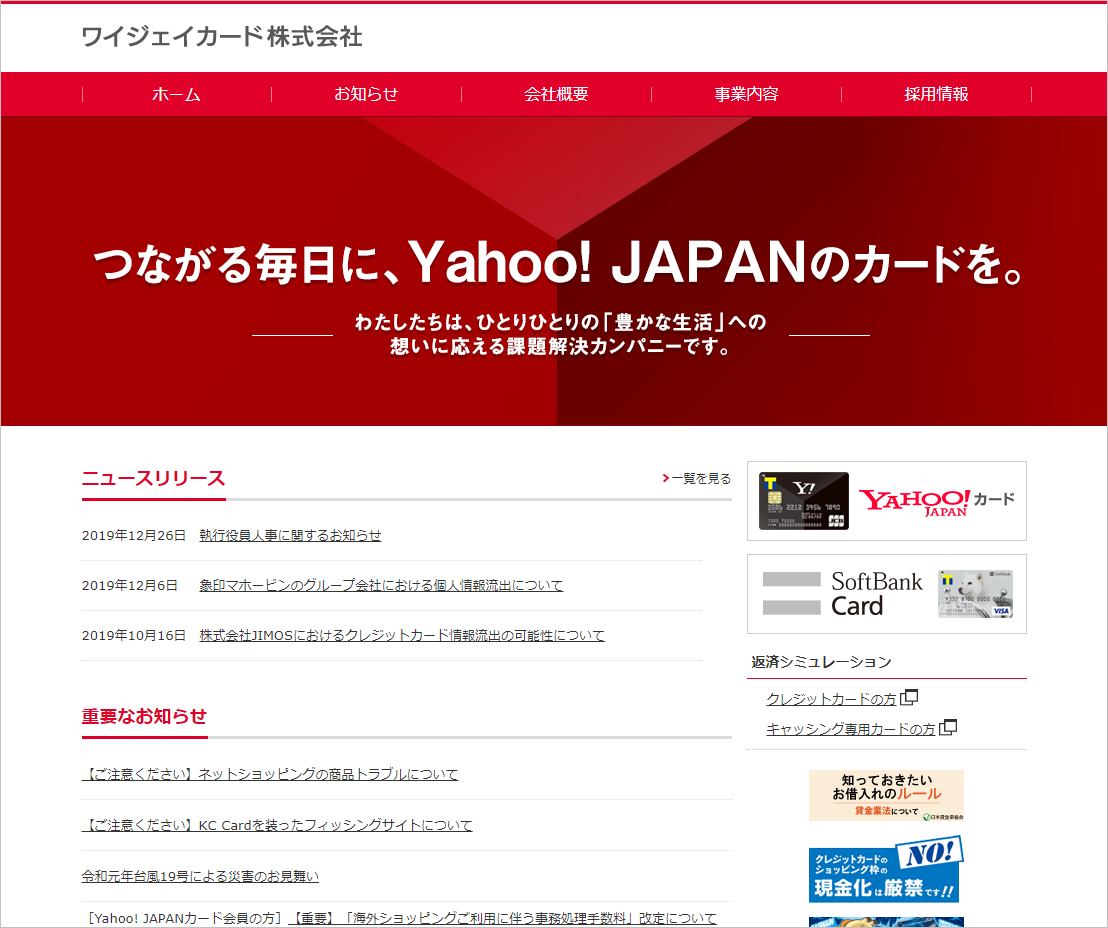Click the SoftBank Card banner
The height and width of the screenshot is (928, 1108).
tap(886, 594)
